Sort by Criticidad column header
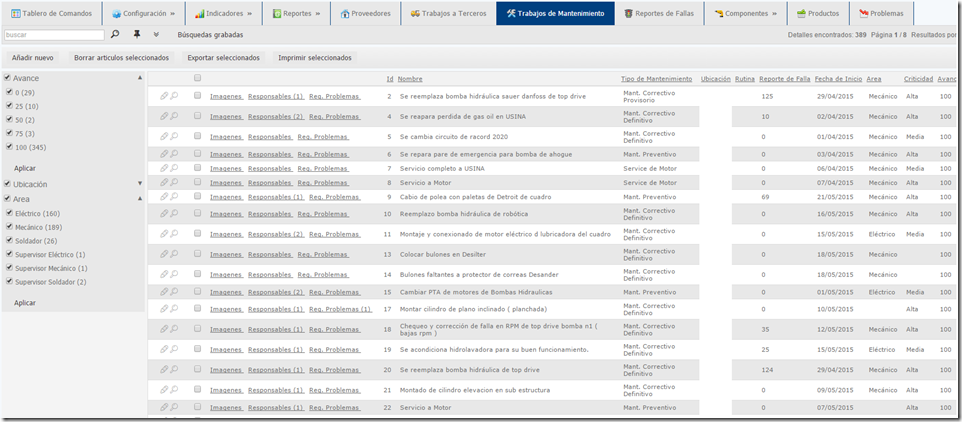The width and height of the screenshot is (962, 422). pyautogui.click(x=918, y=79)
